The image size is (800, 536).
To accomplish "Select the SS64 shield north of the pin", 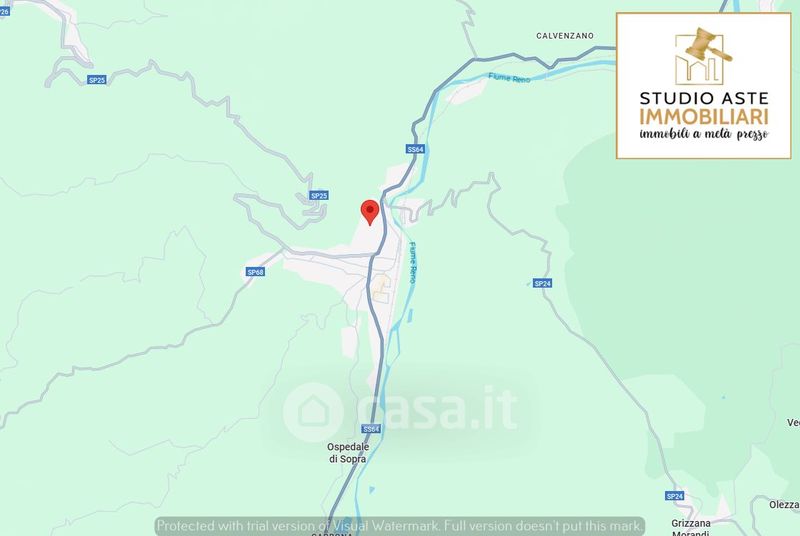I will (x=415, y=149).
